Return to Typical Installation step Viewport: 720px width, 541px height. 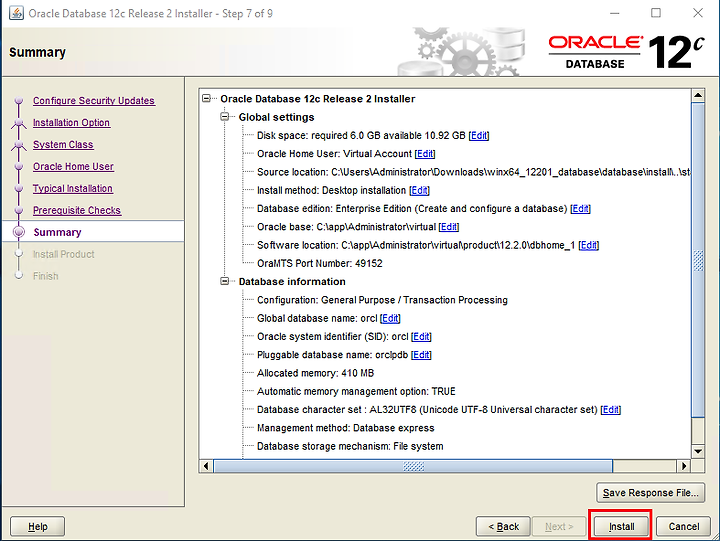tap(73, 188)
